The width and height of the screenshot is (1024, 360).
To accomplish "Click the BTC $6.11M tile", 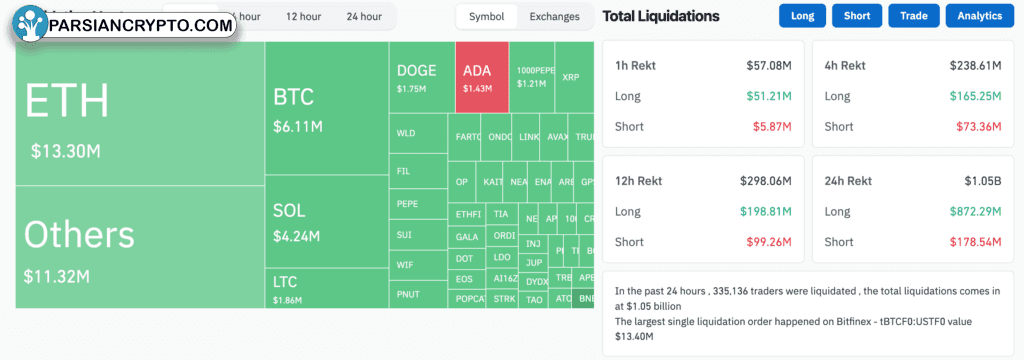I will click(327, 108).
